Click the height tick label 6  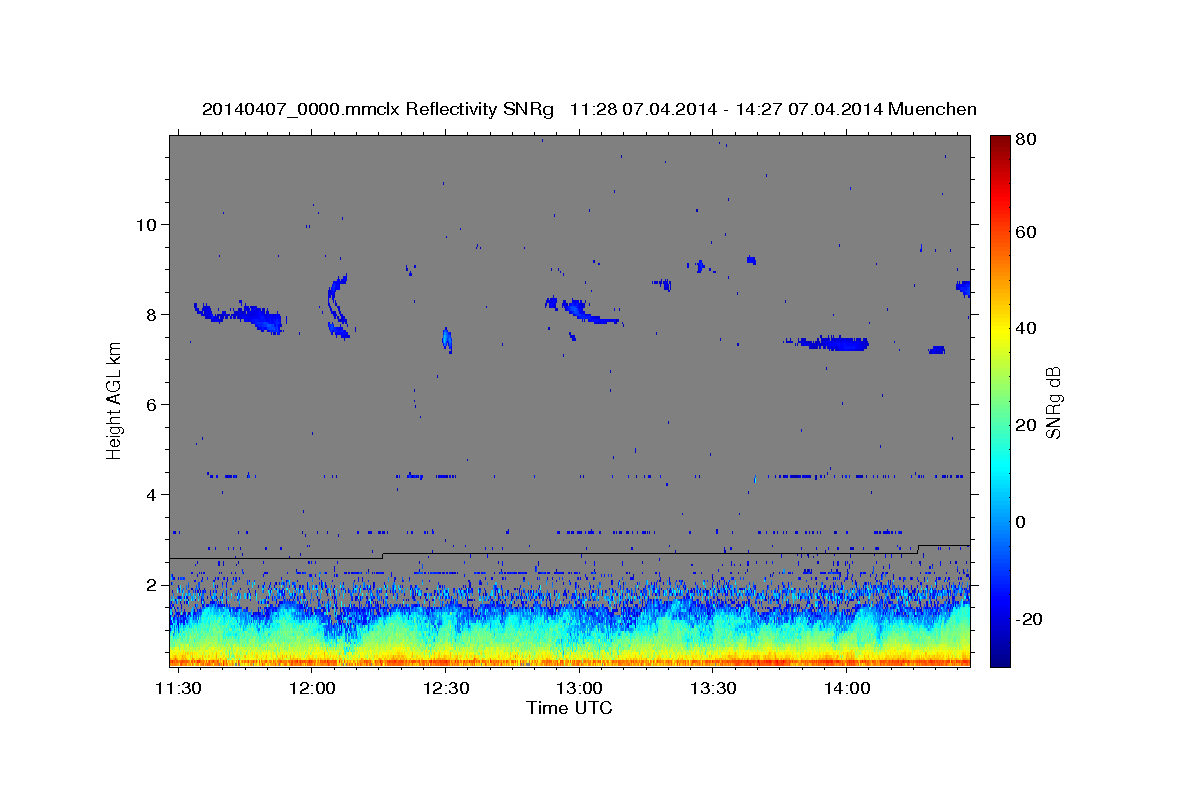pyautogui.click(x=151, y=404)
